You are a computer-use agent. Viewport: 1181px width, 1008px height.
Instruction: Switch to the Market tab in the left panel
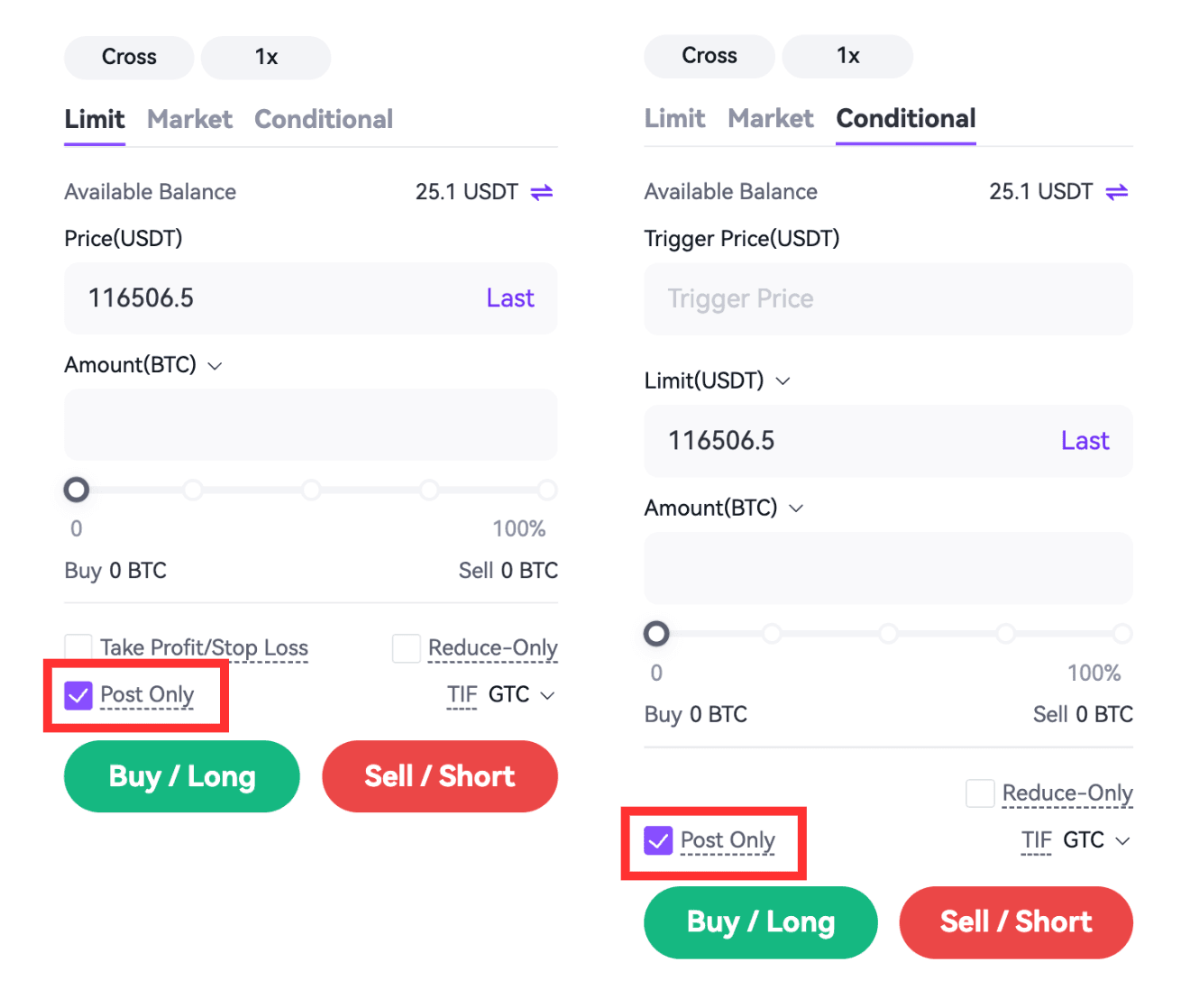point(189,119)
